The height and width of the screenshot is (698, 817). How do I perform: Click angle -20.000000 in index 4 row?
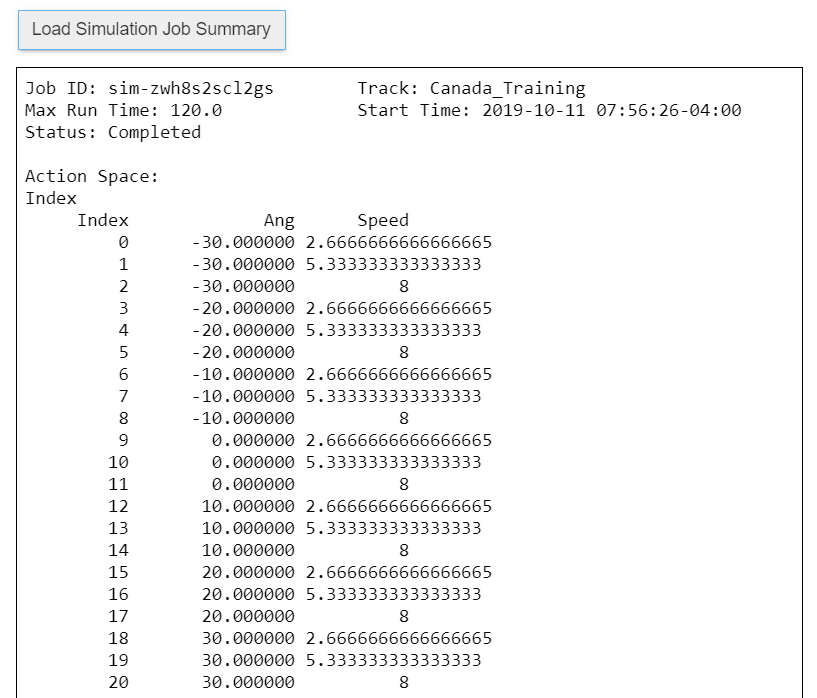[243, 331]
